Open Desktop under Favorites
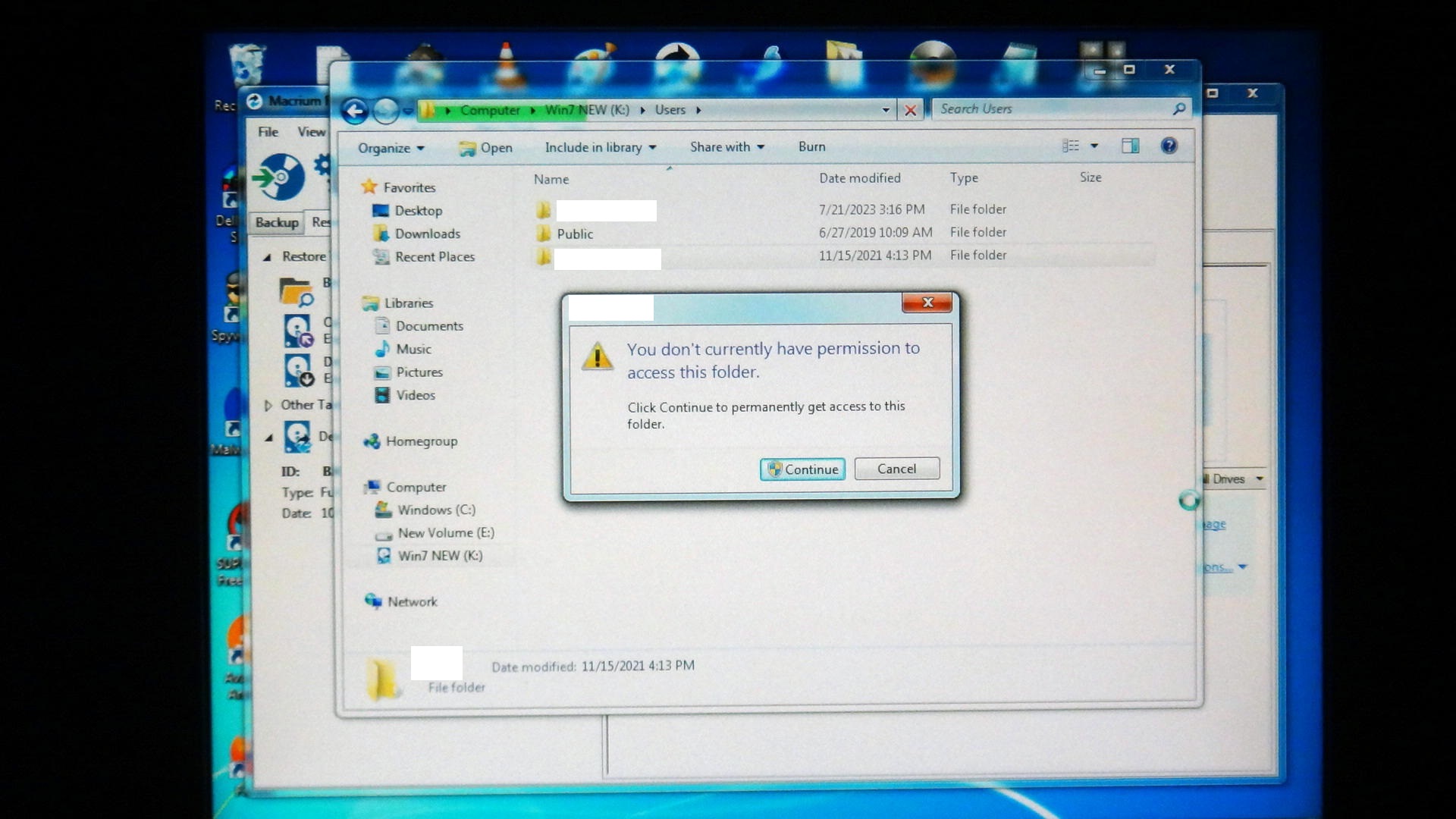The height and width of the screenshot is (819, 1456). [x=418, y=211]
